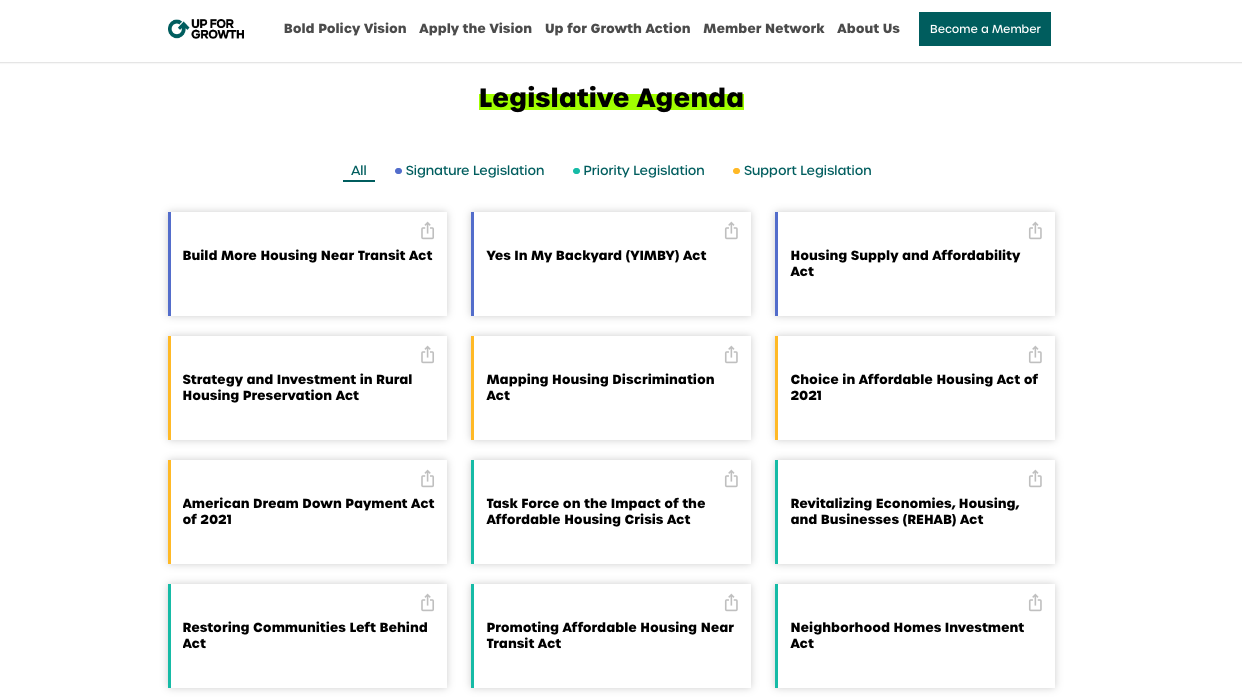Open Bold Policy Vision menu
1242x699 pixels.
345,29
